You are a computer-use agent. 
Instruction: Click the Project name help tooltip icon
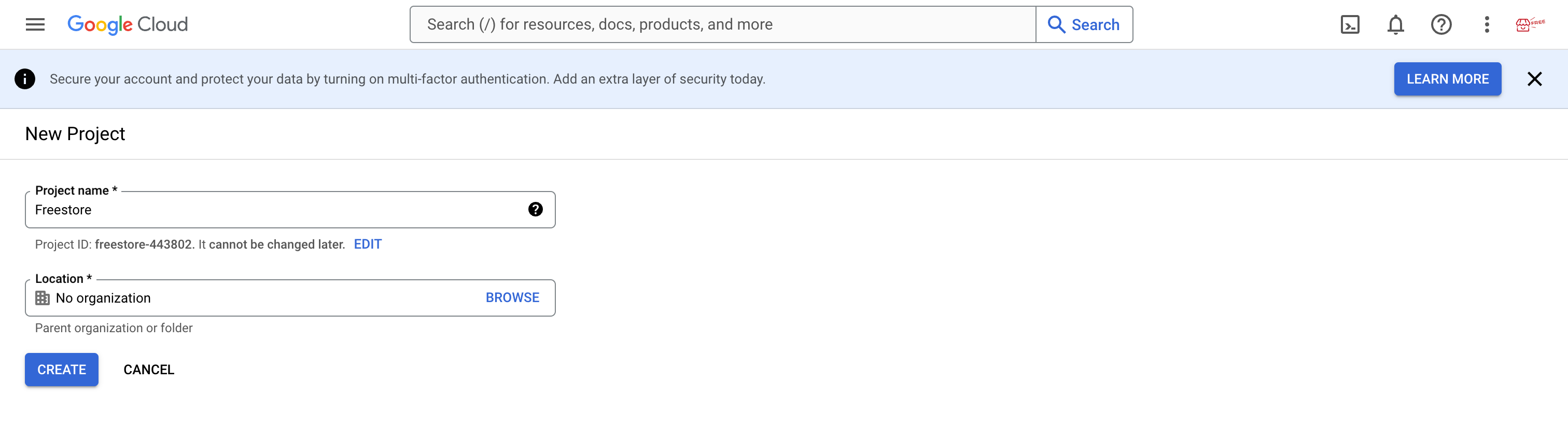click(x=535, y=210)
